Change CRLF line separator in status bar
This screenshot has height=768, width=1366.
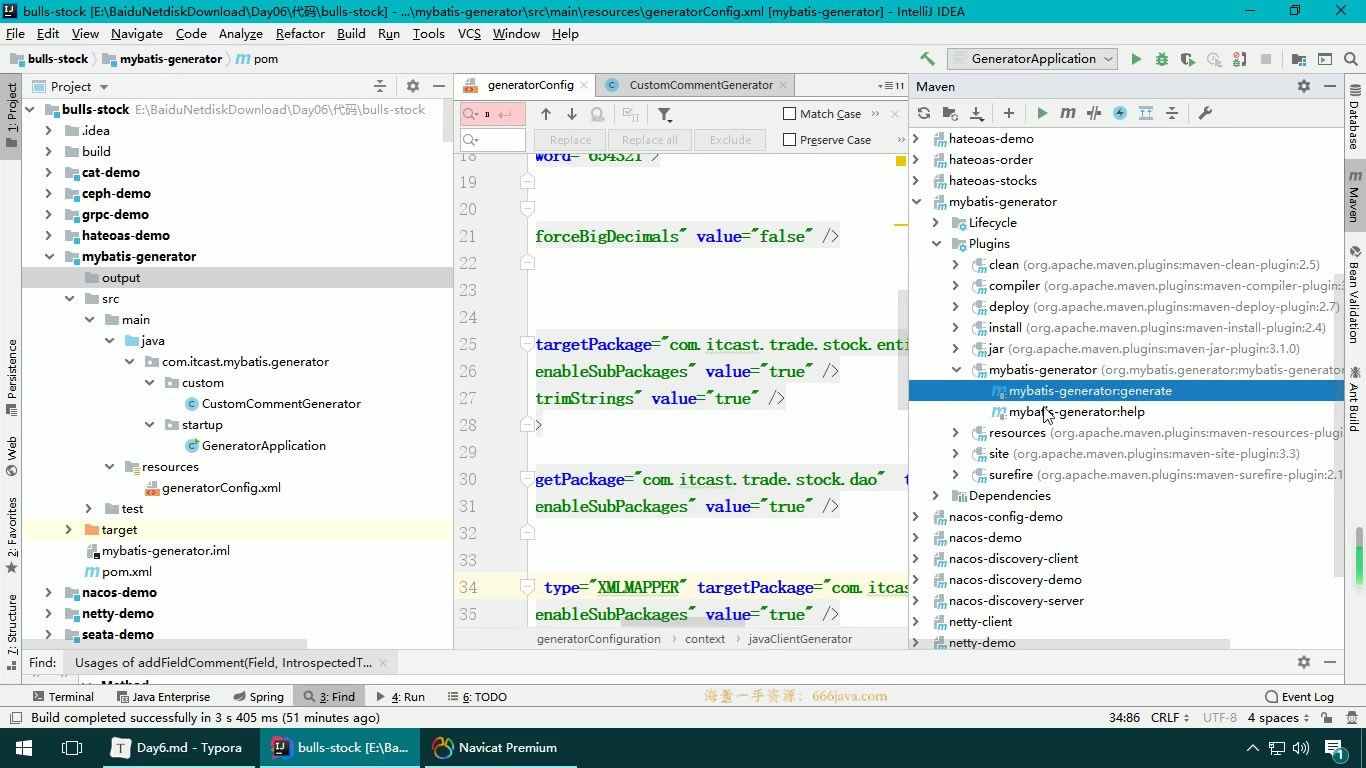1170,718
